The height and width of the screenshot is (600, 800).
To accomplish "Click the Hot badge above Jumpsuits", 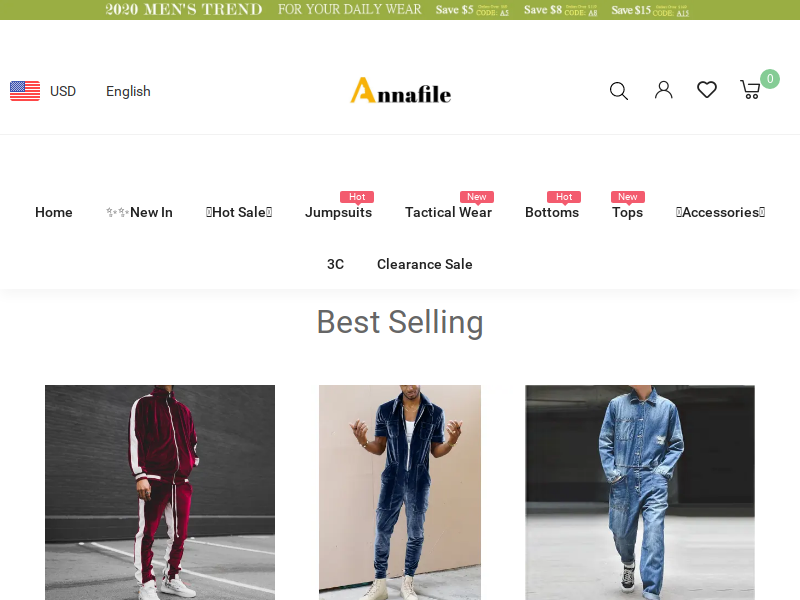I will pyautogui.click(x=357, y=197).
